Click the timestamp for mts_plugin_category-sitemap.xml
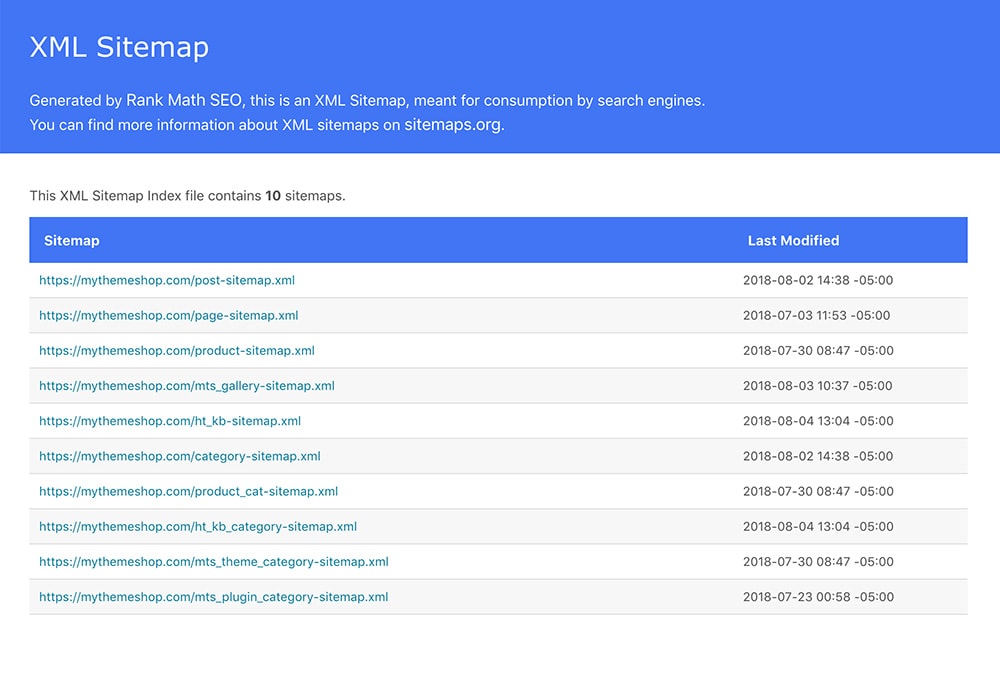Screen dimensions: 1000x692 coord(816,596)
